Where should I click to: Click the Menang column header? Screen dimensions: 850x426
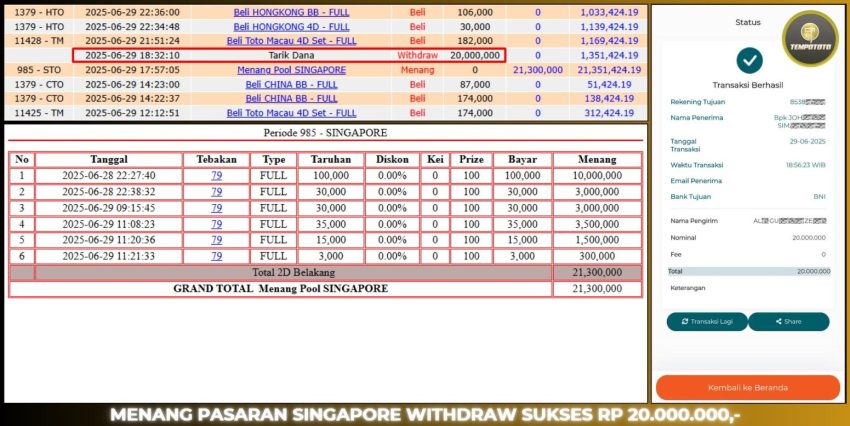(597, 159)
